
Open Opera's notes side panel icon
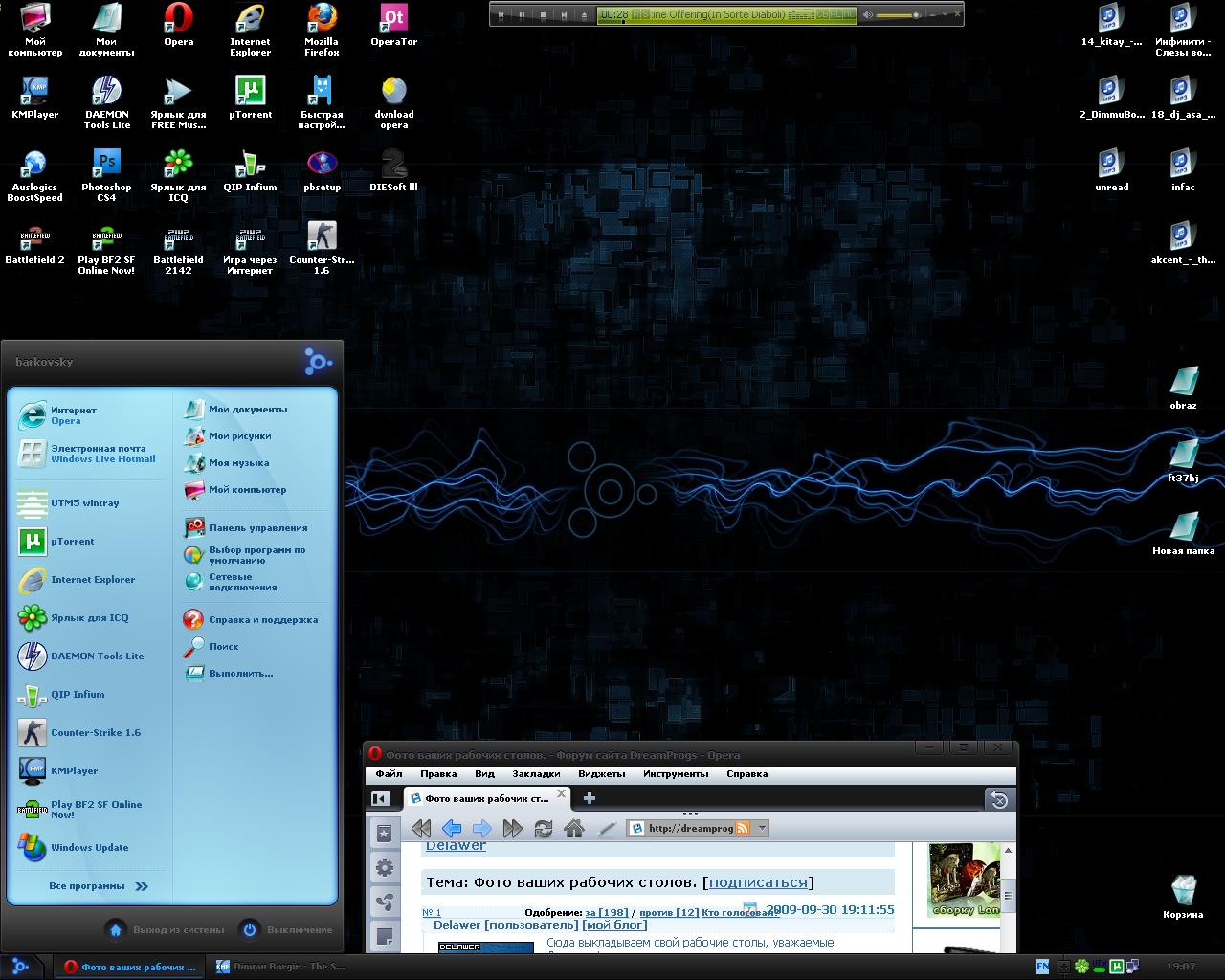coord(385,937)
